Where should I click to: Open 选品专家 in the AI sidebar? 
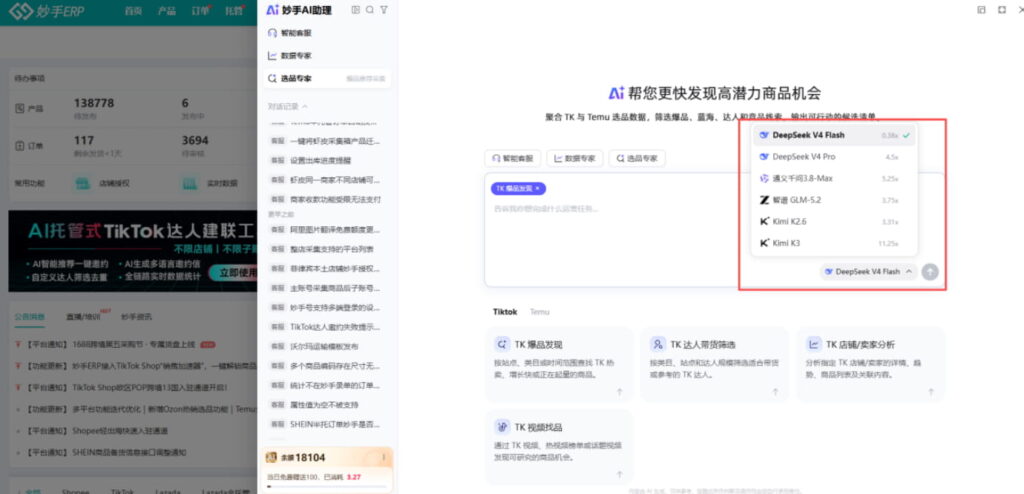click(x=327, y=78)
